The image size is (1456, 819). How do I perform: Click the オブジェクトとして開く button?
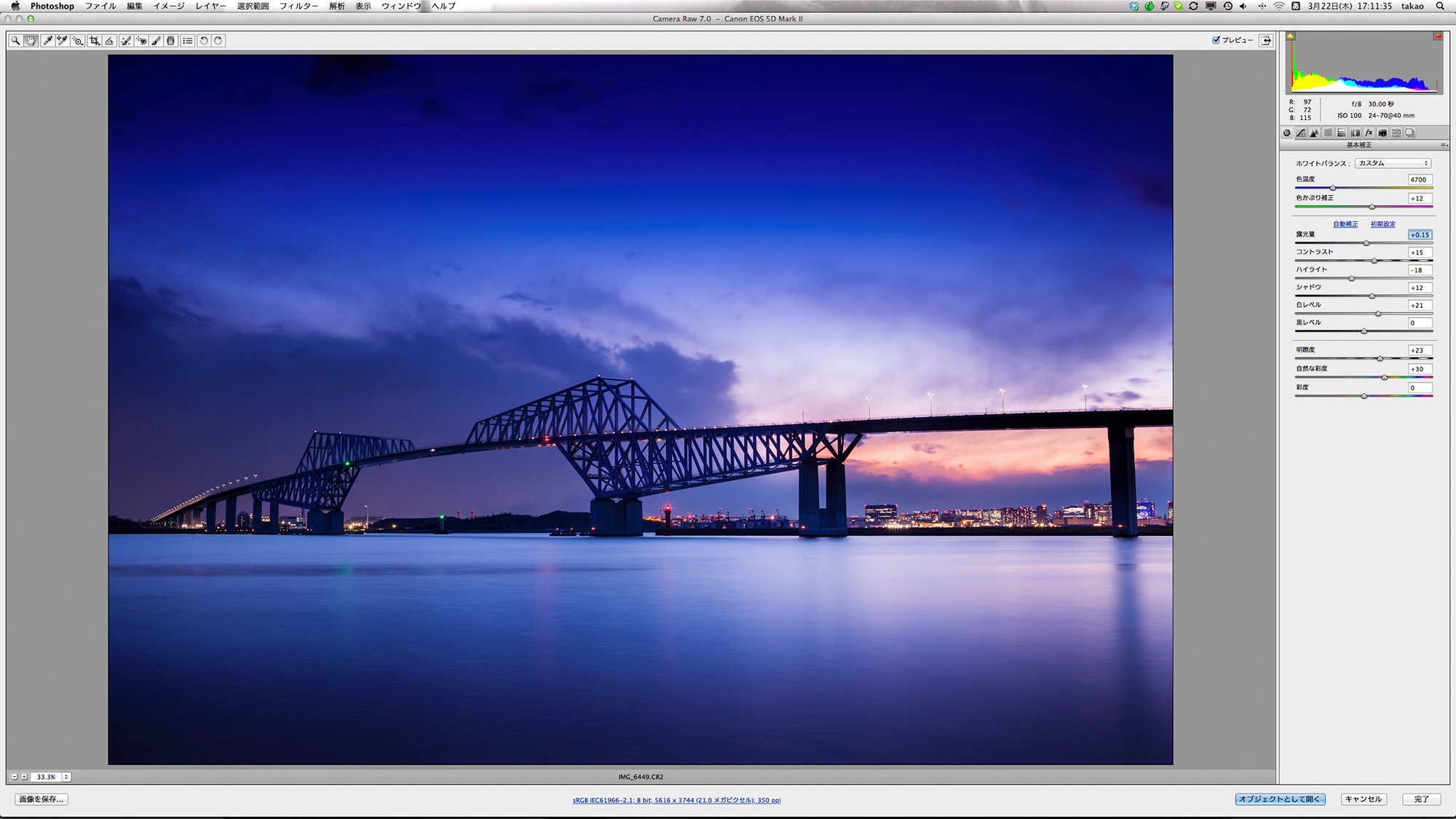1280,799
